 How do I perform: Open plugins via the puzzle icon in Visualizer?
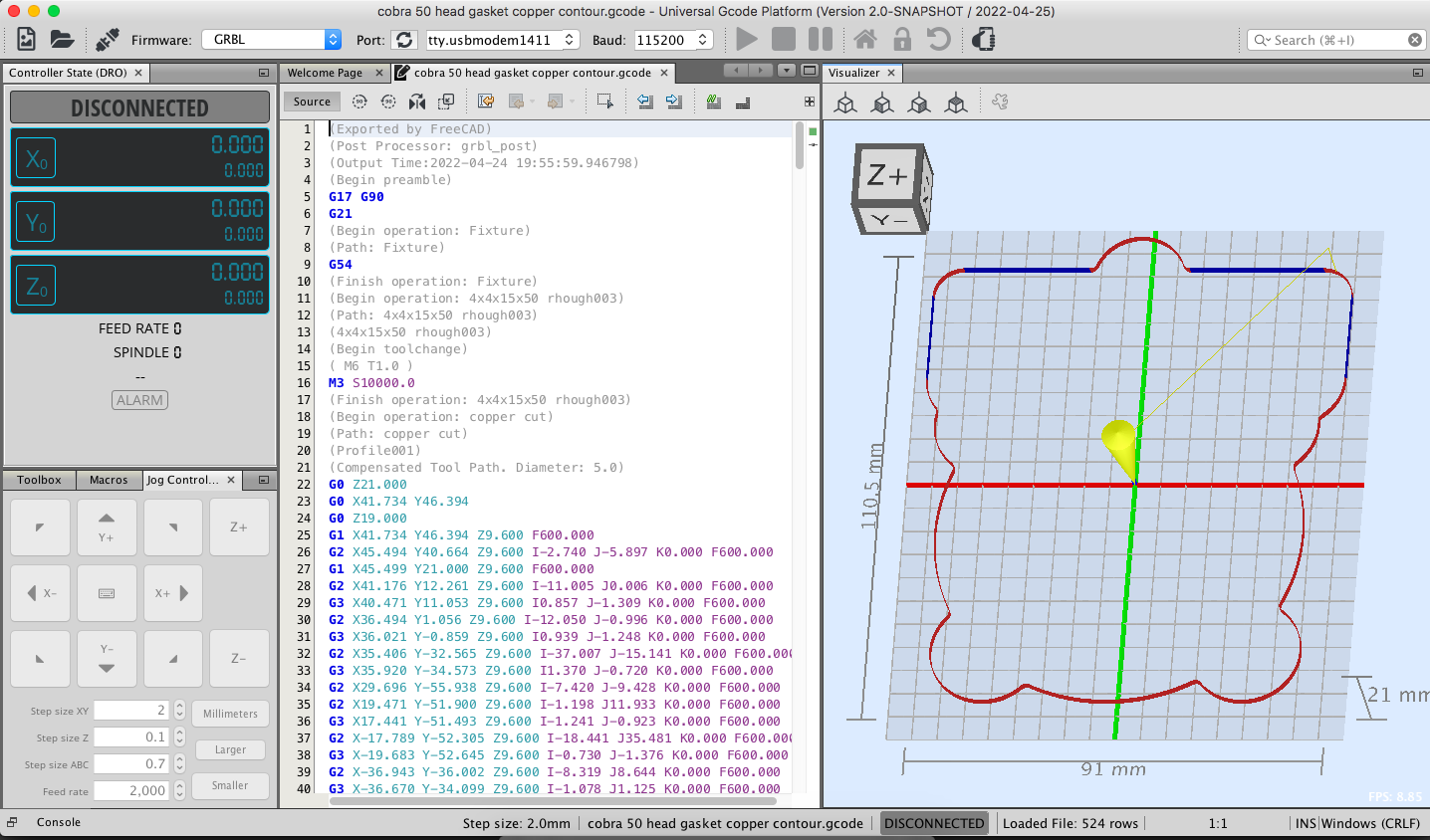click(x=999, y=102)
